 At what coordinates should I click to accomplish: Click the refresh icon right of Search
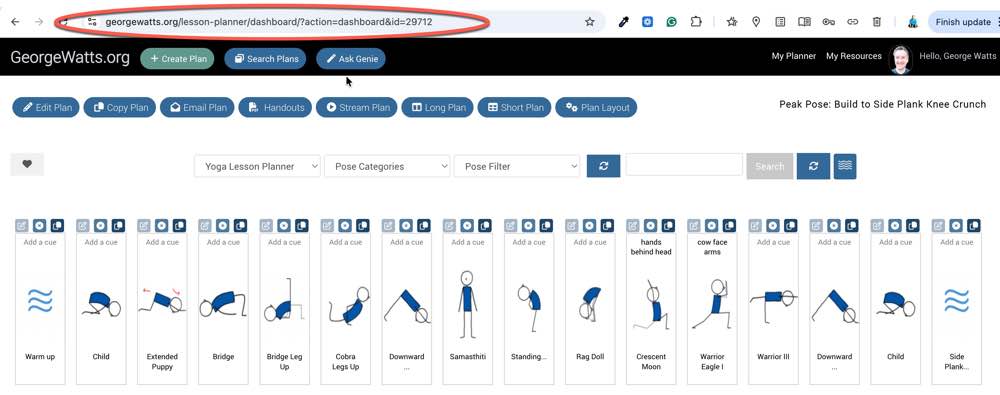pyautogui.click(x=813, y=166)
